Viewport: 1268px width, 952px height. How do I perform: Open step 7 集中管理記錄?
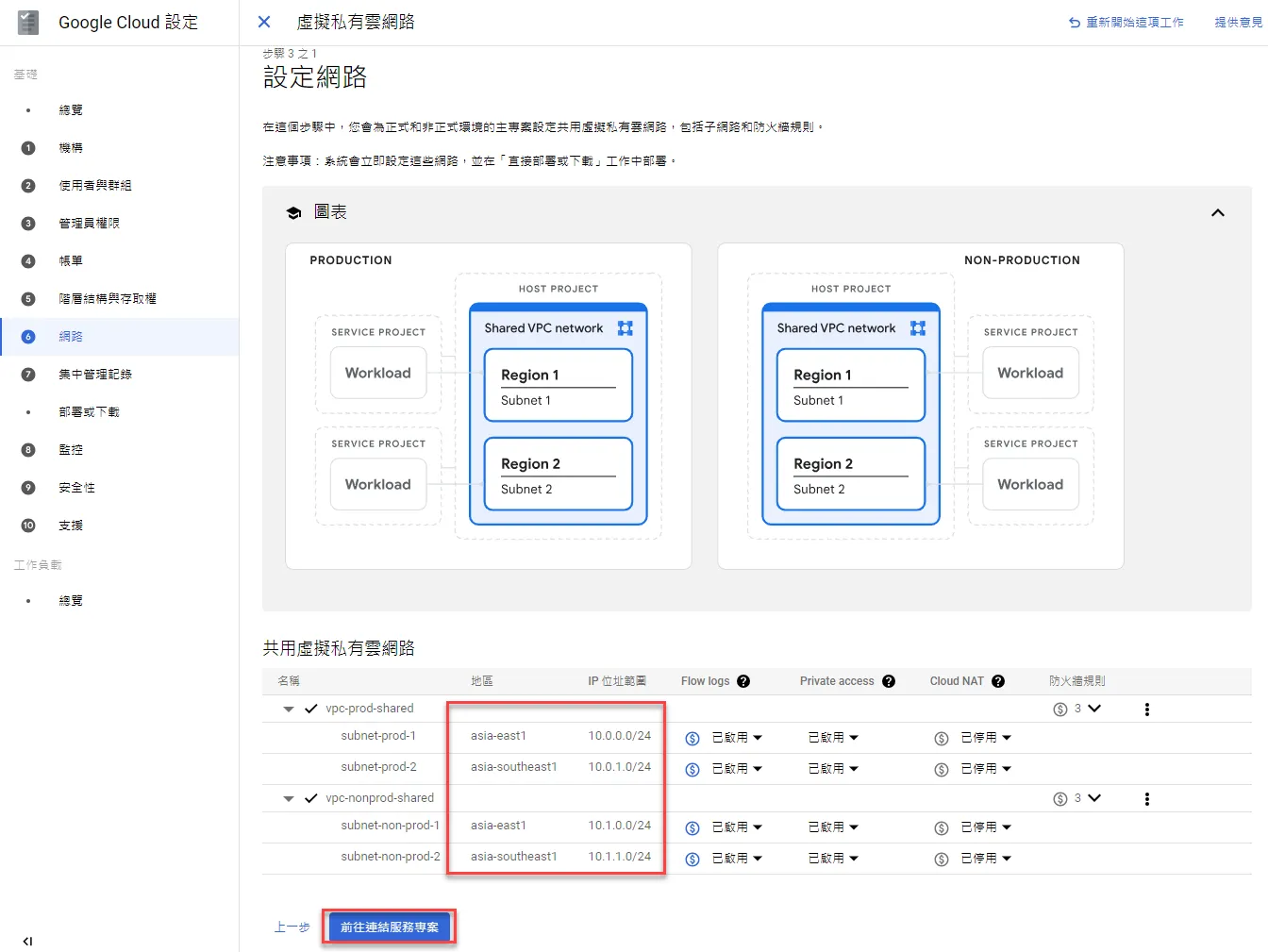95,375
